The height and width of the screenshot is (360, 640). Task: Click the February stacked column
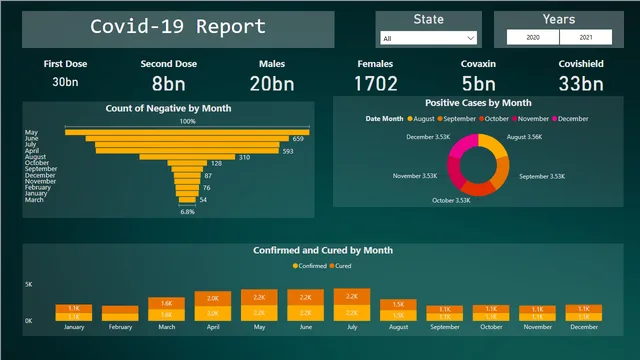click(x=120, y=313)
